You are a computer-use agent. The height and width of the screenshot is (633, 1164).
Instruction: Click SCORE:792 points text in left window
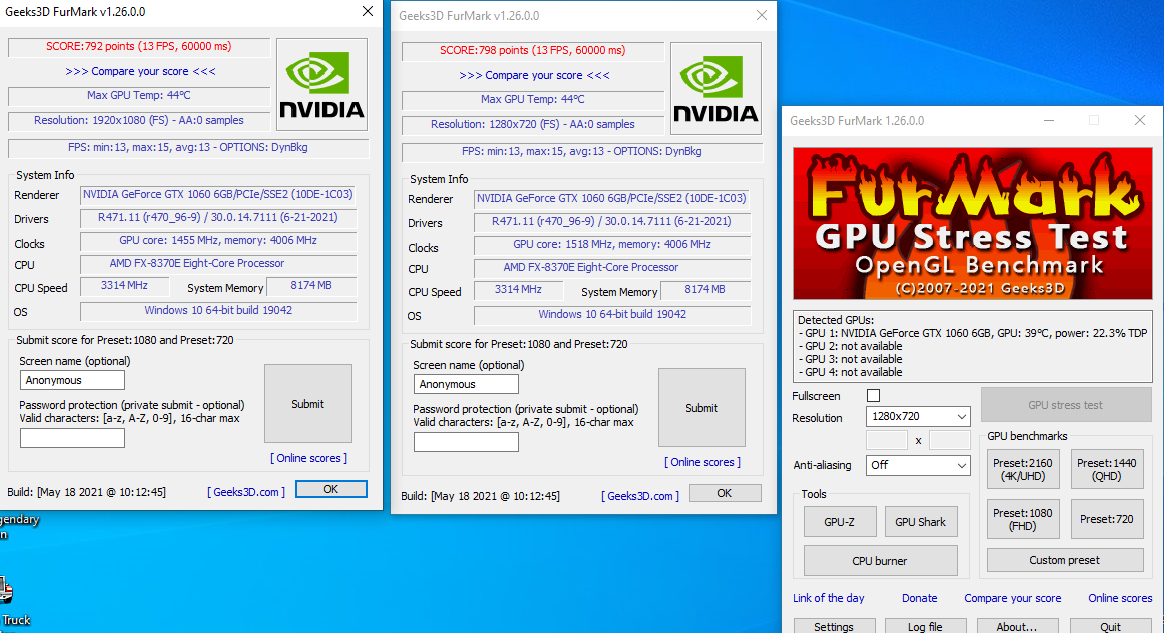(139, 46)
